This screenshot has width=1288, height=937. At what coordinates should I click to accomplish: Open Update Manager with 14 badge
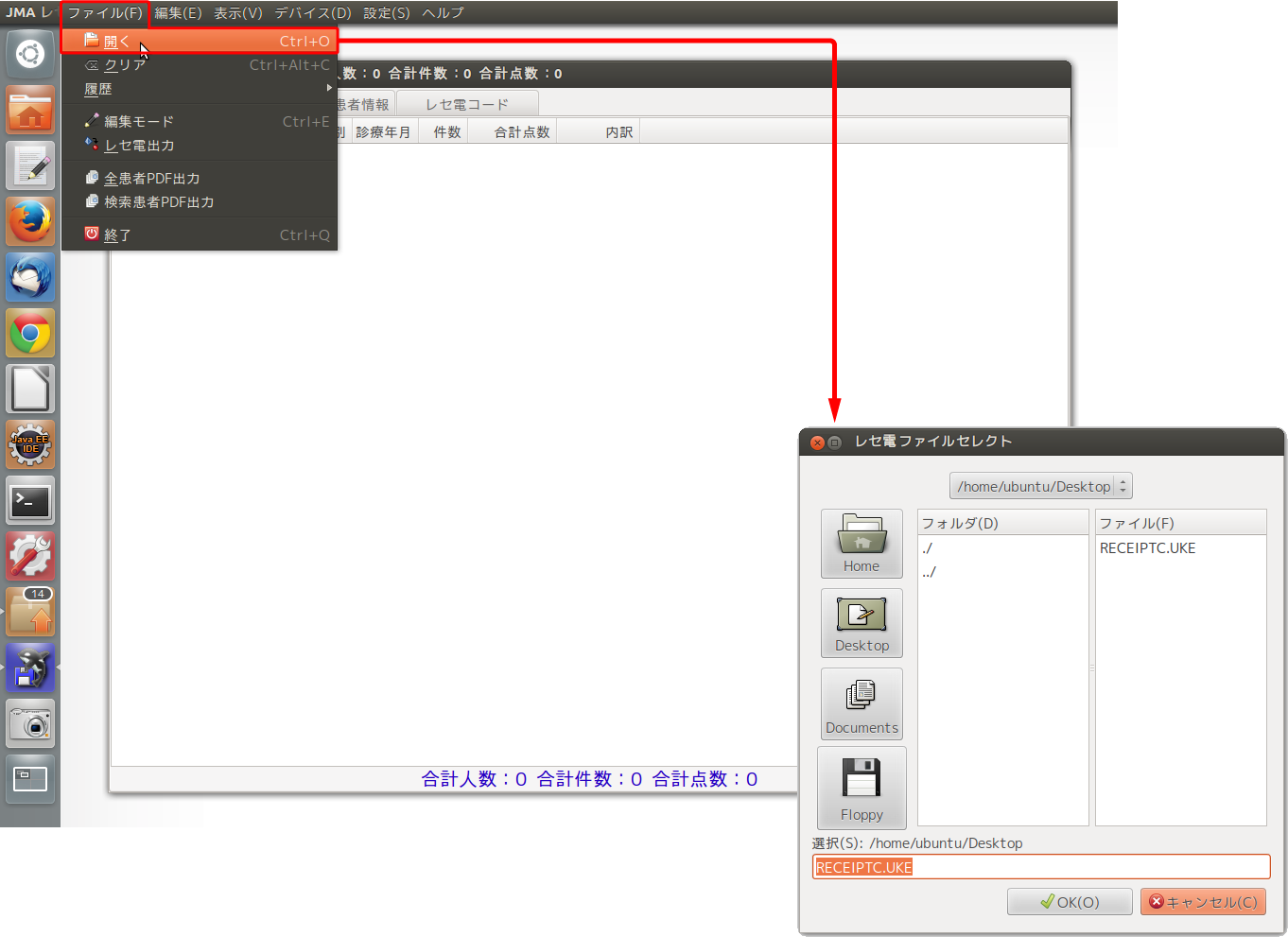pyautogui.click(x=30, y=612)
